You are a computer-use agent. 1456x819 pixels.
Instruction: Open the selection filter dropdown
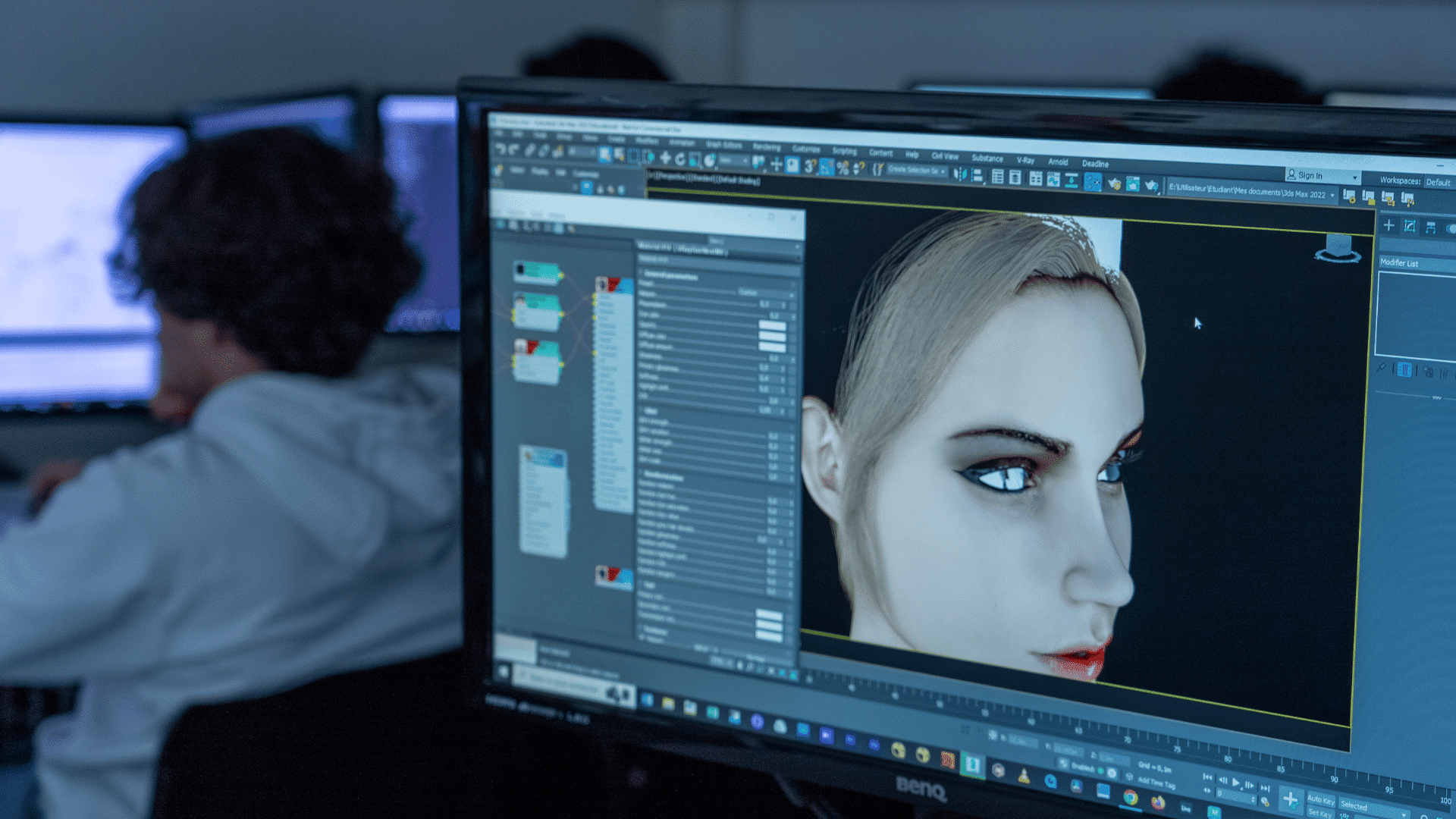coord(581,152)
